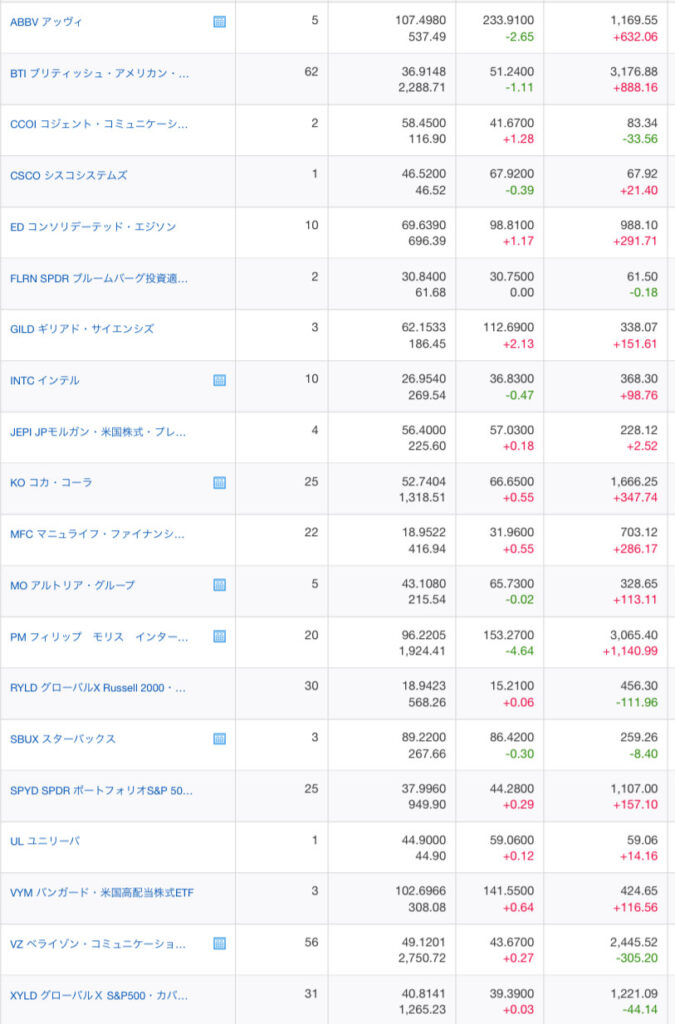
Task: Click the CCOI Cogent Communications link
Action: point(98,124)
